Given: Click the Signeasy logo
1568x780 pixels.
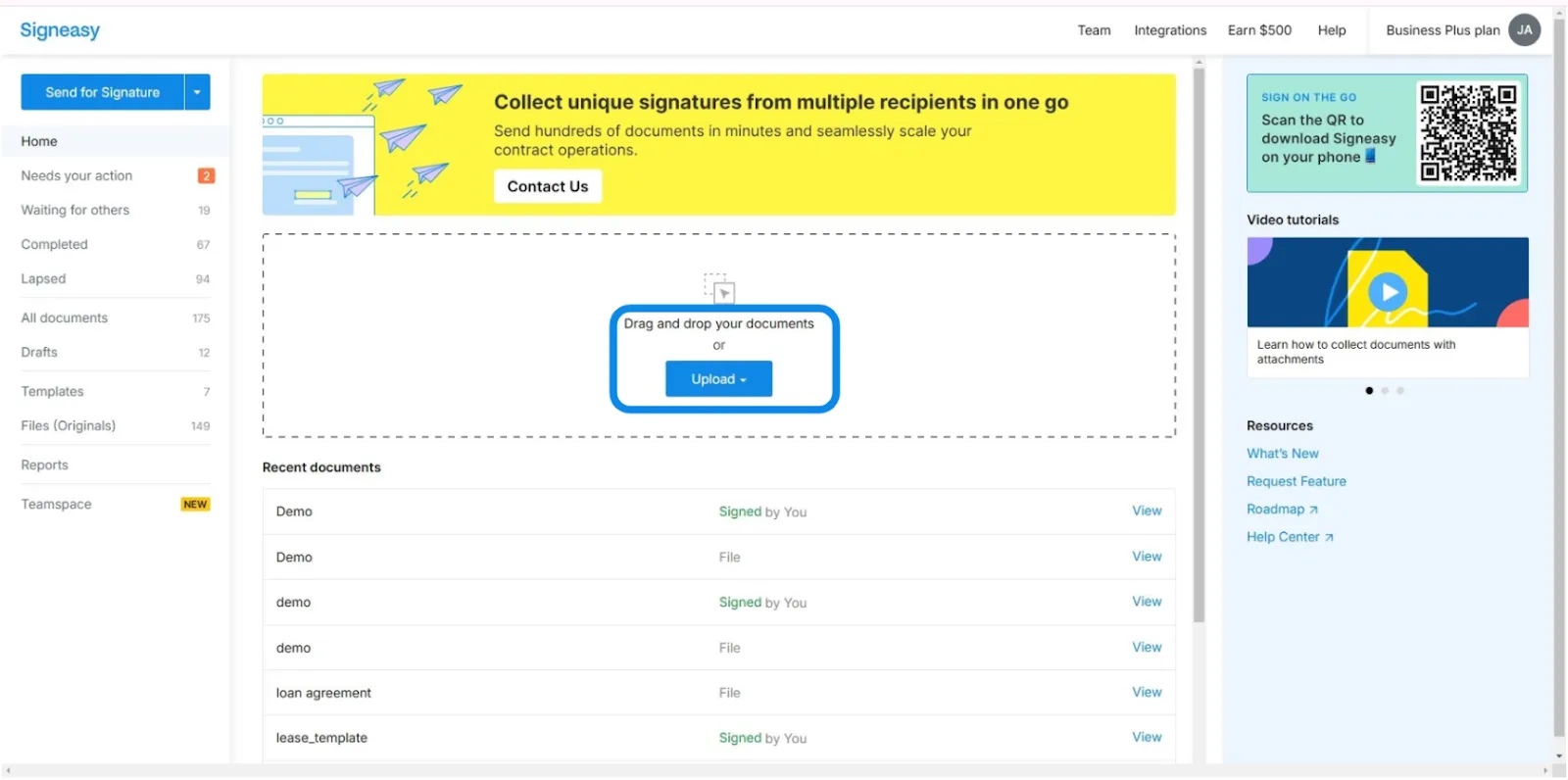Looking at the screenshot, I should [60, 30].
